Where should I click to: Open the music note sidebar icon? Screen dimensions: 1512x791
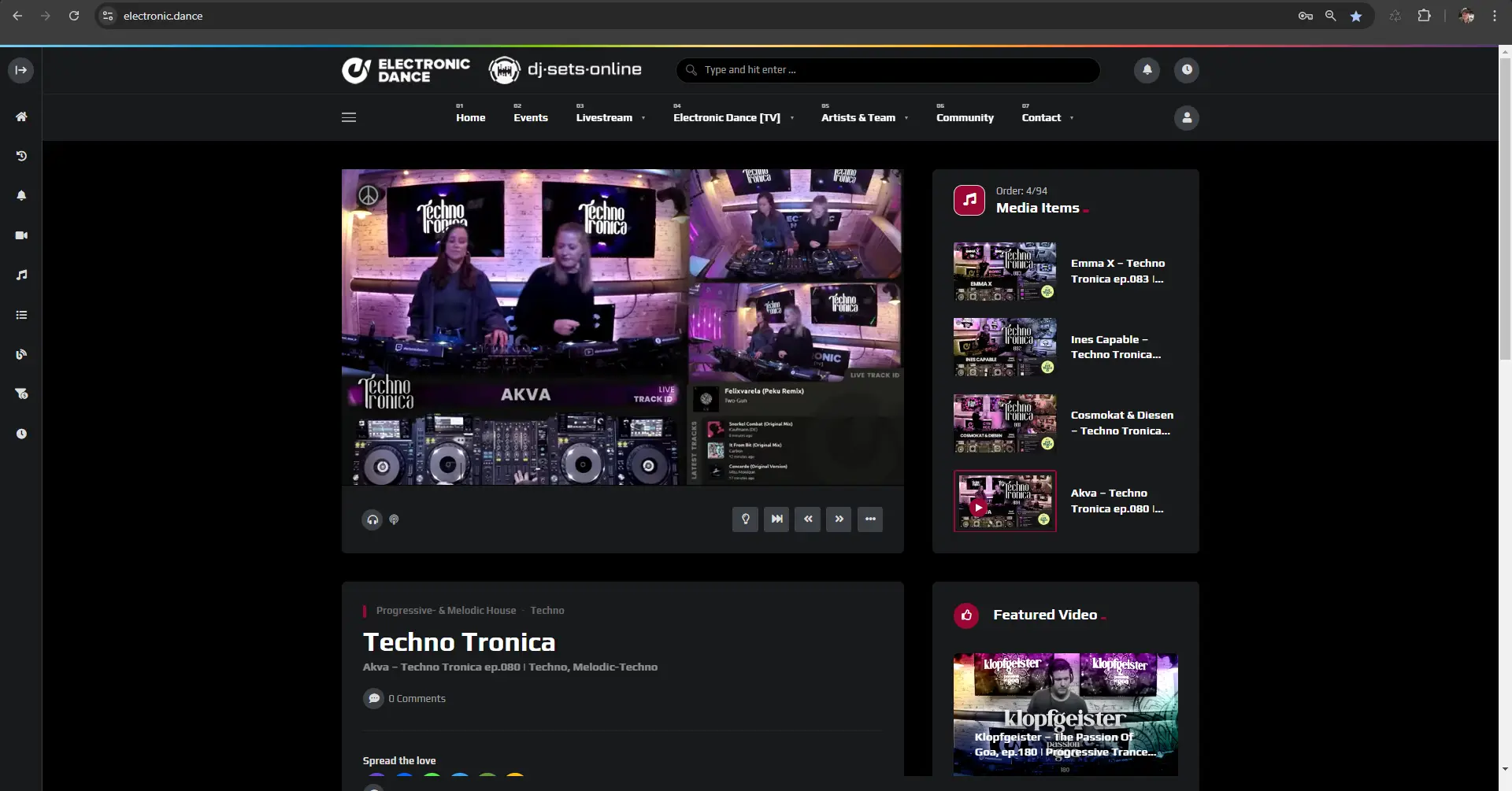point(21,275)
